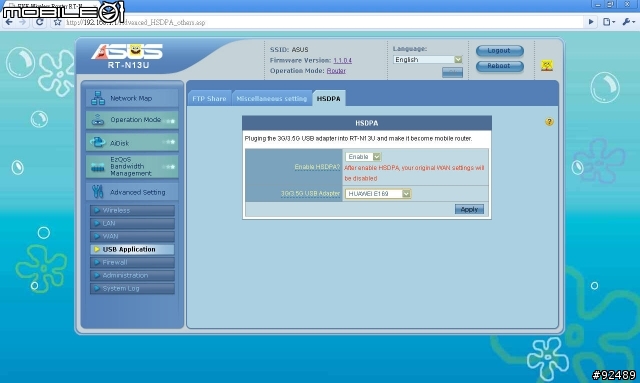The height and width of the screenshot is (383, 640).
Task: Open WAN in Advanced Setting
Action: coord(132,236)
